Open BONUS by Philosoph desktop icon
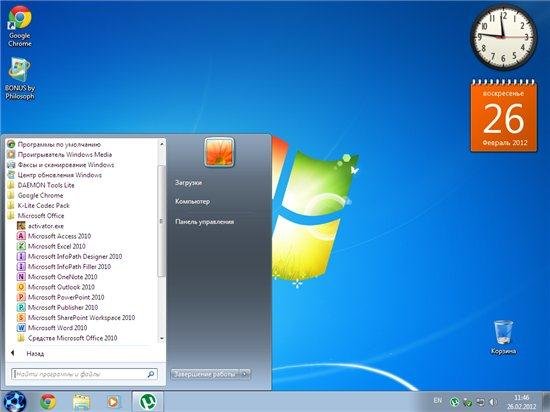This screenshot has width=550, height=412. click(20, 79)
